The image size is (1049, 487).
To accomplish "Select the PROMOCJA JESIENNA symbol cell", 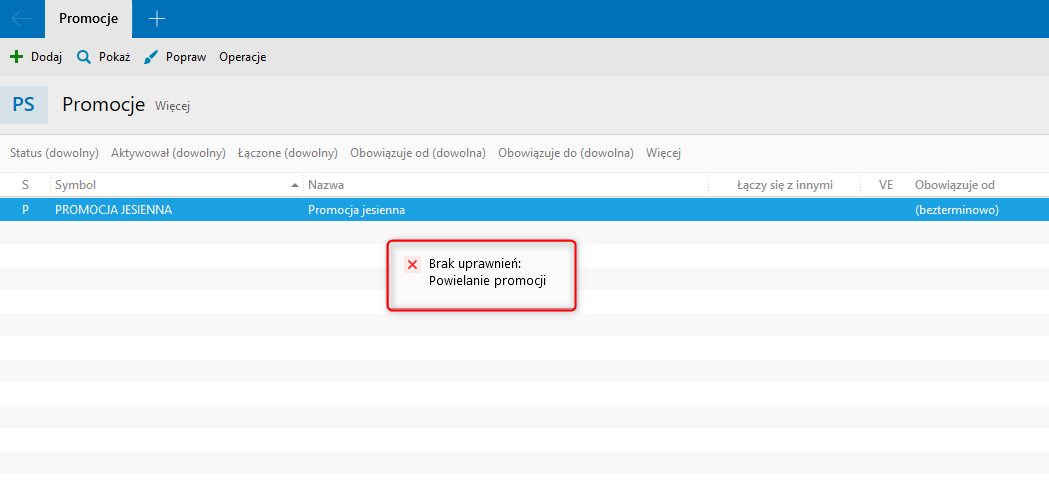I will tap(114, 210).
